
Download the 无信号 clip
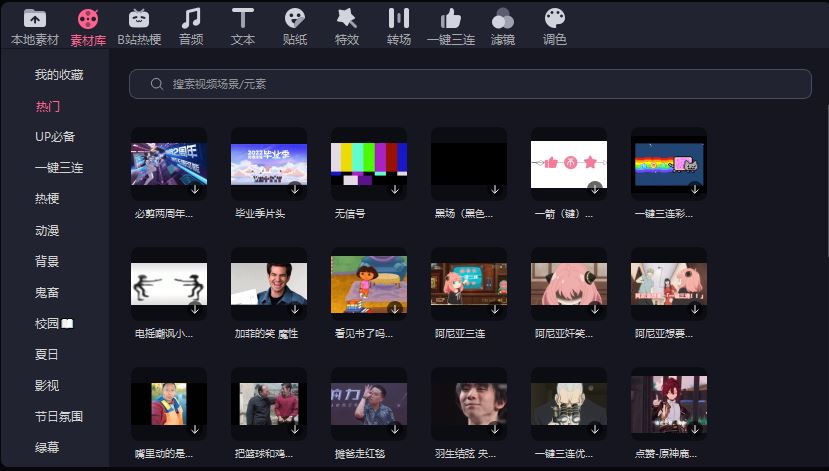(394, 189)
